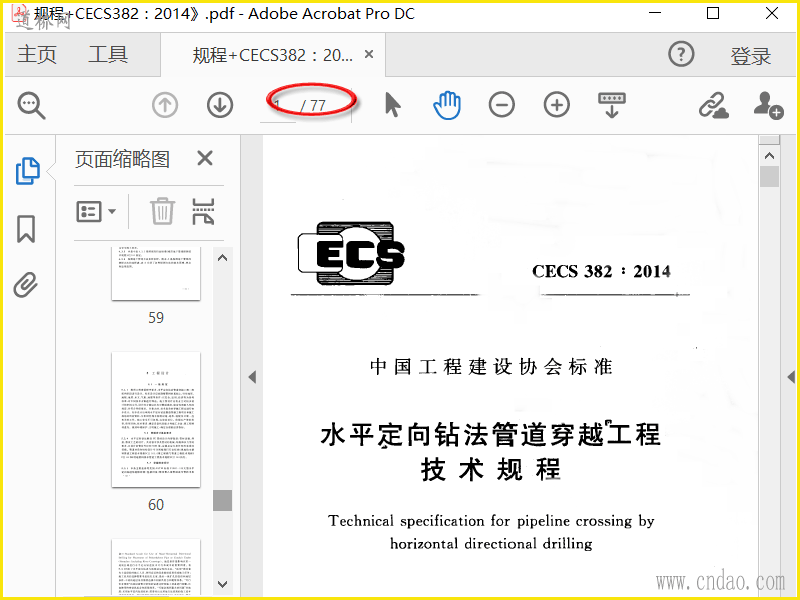Image resolution: width=800 pixels, height=600 pixels.
Task: Click the current page number field
Action: (x=278, y=106)
